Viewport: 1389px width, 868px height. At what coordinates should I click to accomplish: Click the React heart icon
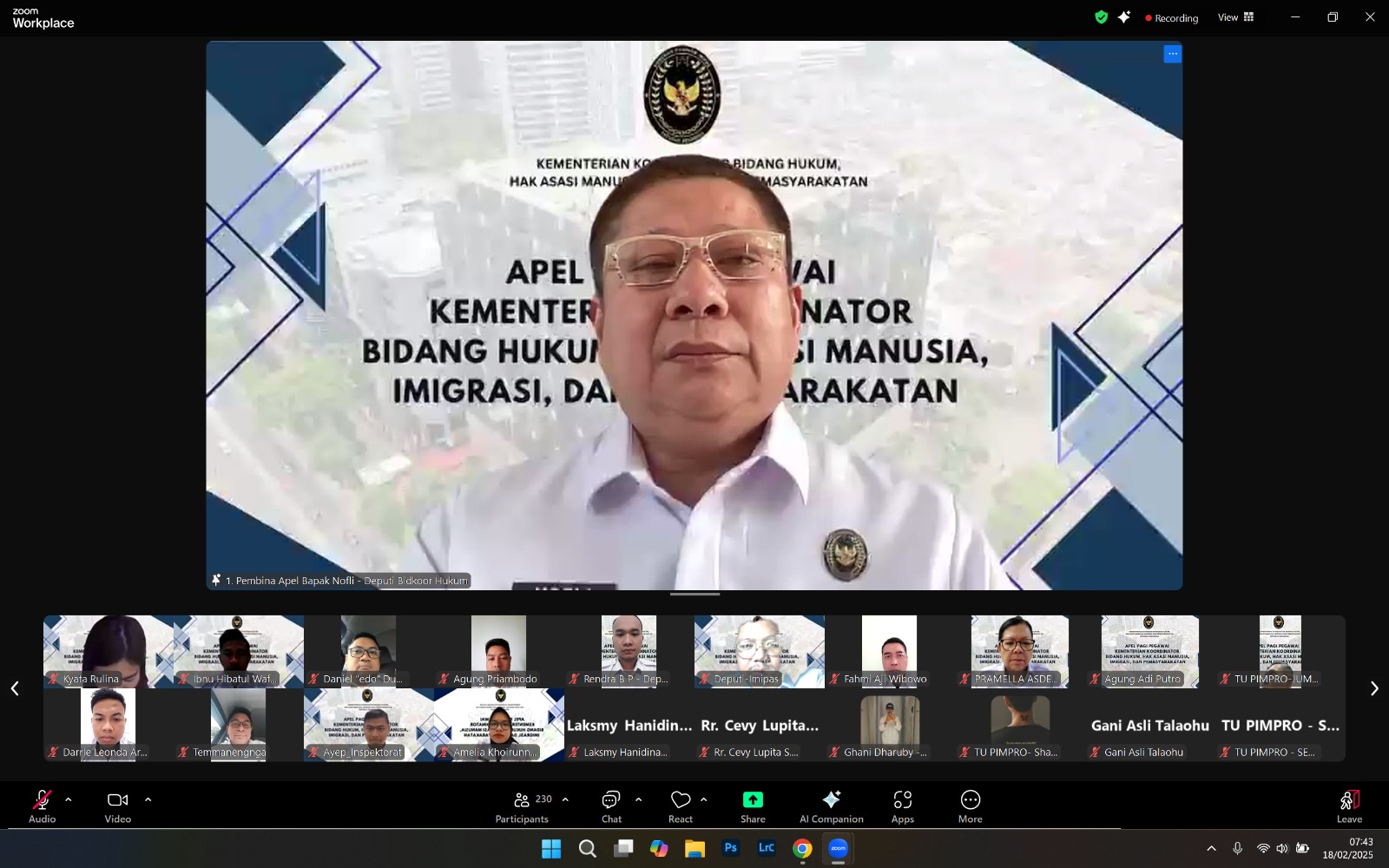tap(681, 806)
